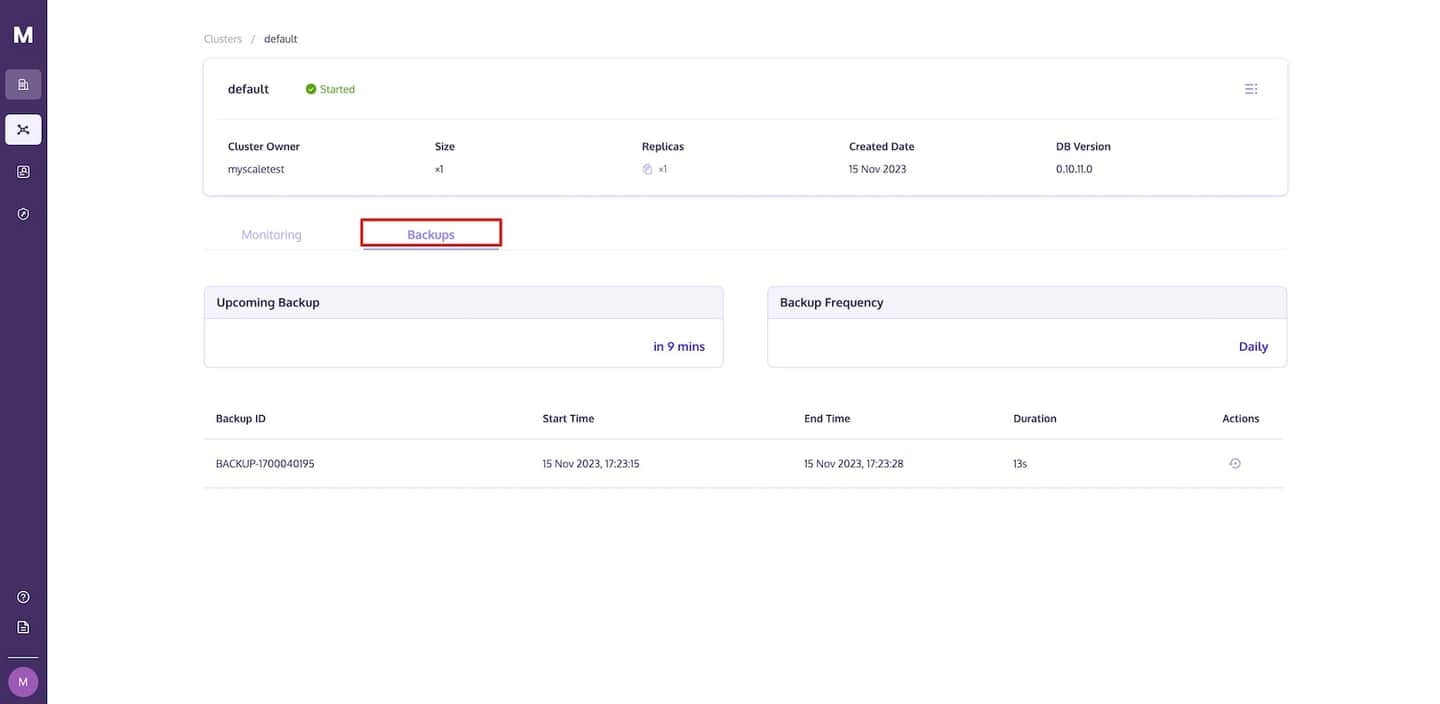Click the Cluster Owner label
Screen dimensions: 1440x704
click(x=264, y=146)
